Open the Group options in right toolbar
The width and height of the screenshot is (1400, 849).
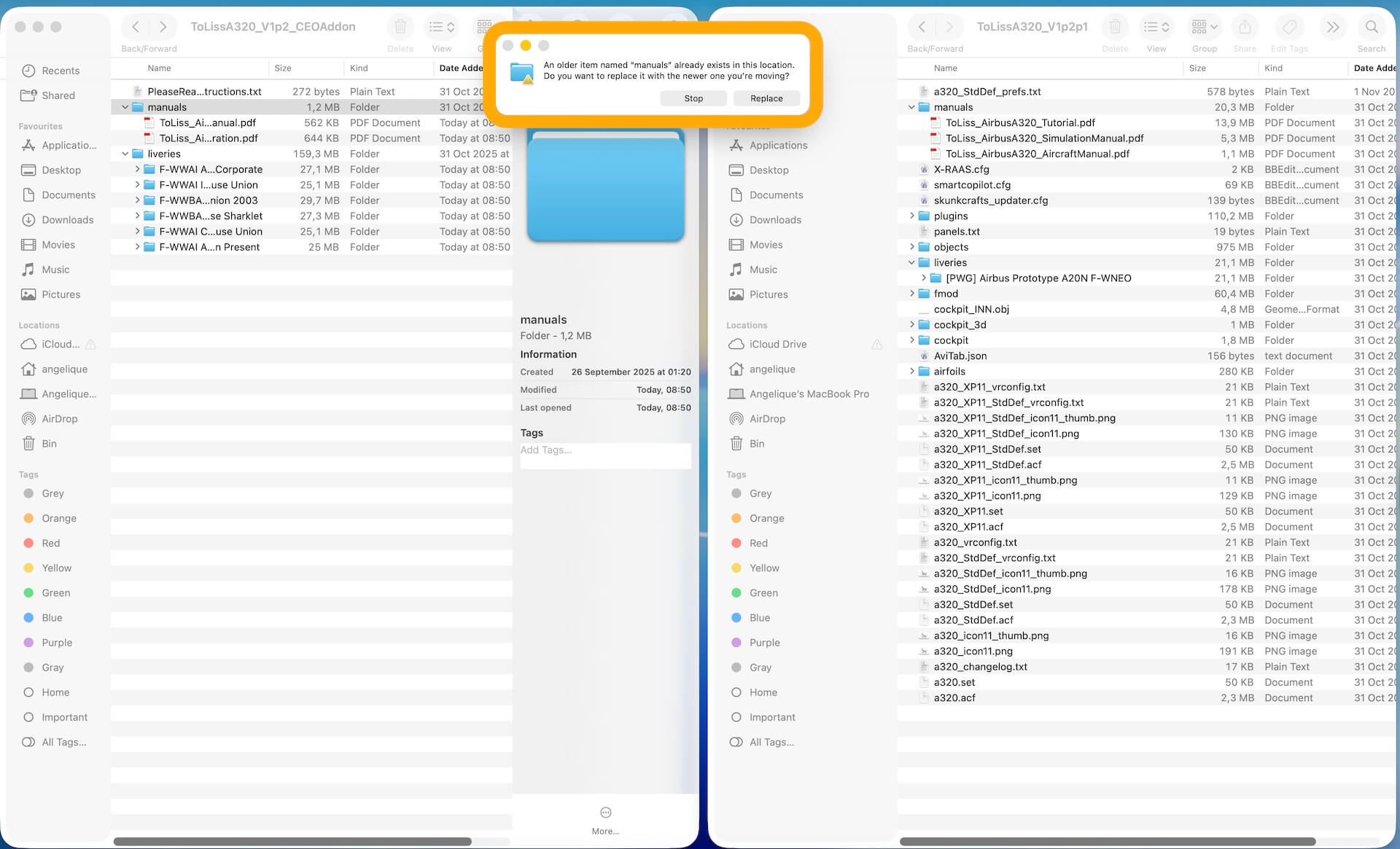tap(1205, 28)
